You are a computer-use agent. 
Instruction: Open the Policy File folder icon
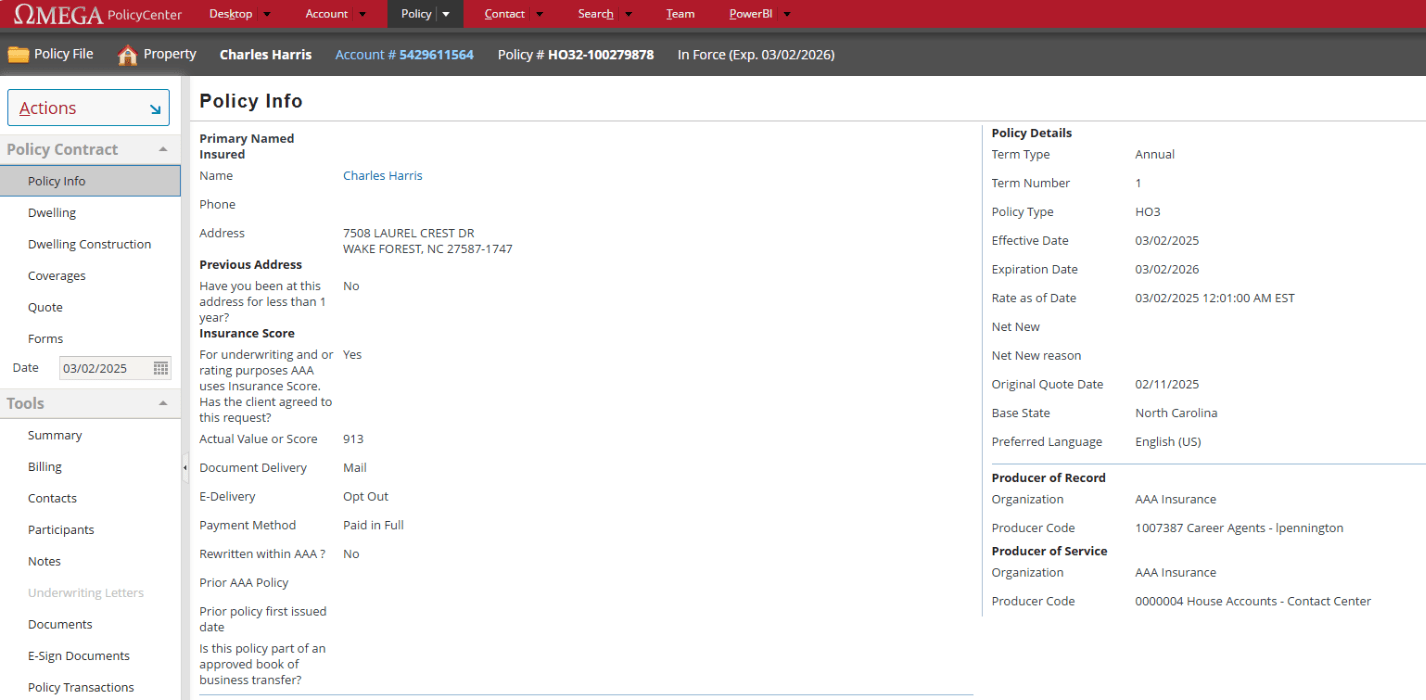coord(18,54)
